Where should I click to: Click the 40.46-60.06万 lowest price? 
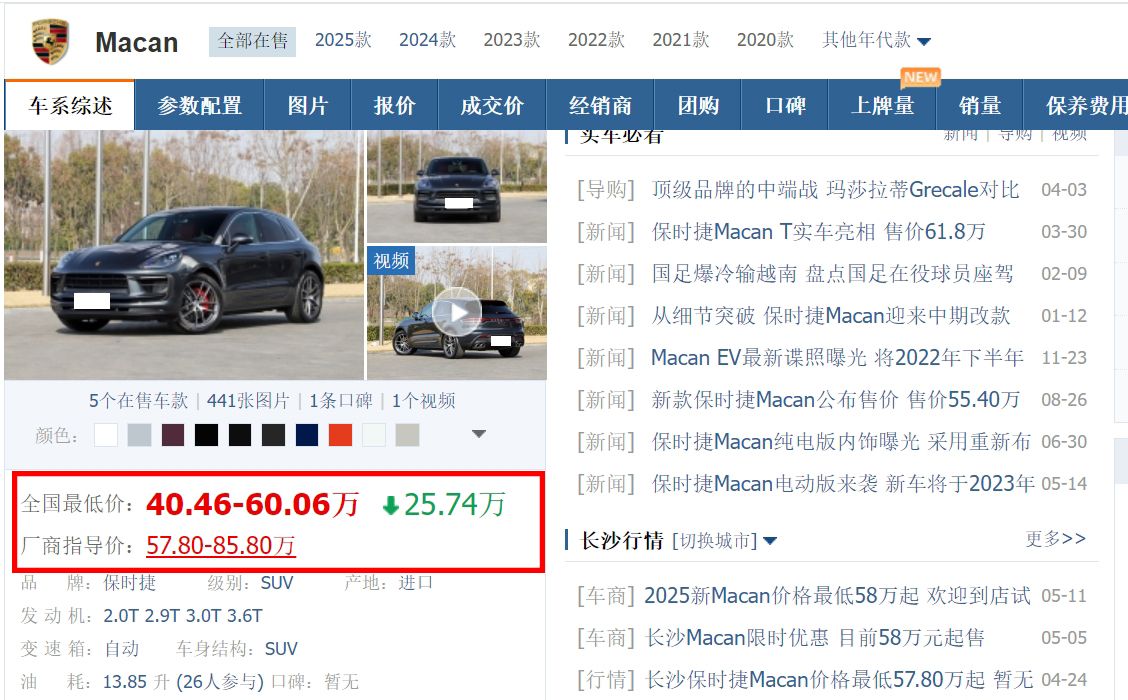click(x=252, y=504)
